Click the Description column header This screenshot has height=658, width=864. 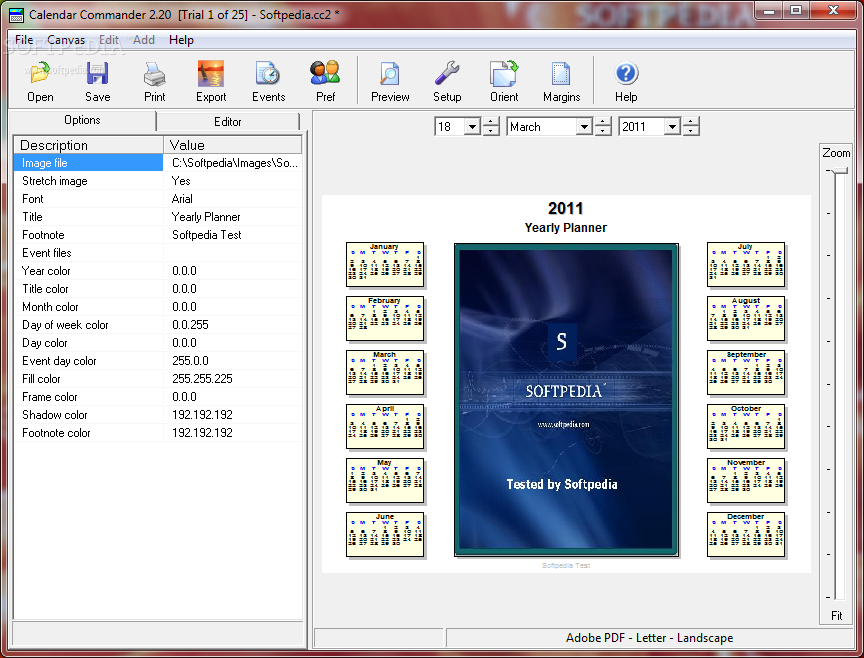coord(89,145)
